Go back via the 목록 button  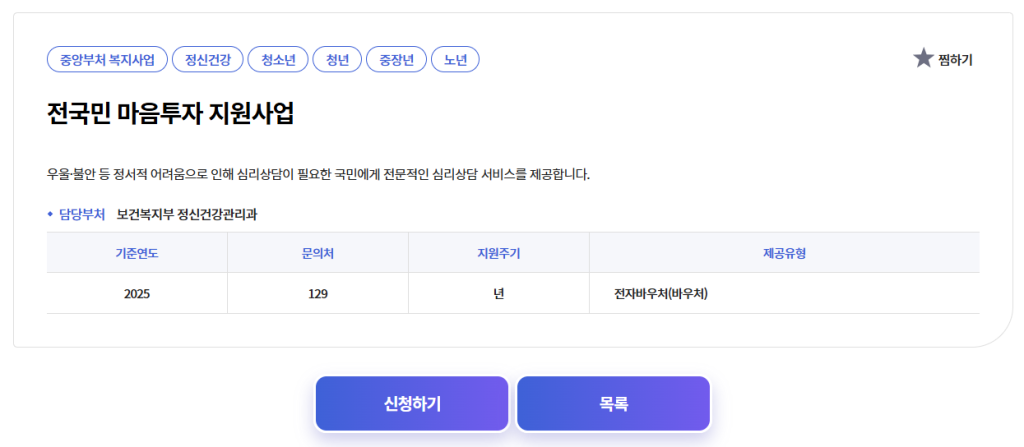click(613, 404)
